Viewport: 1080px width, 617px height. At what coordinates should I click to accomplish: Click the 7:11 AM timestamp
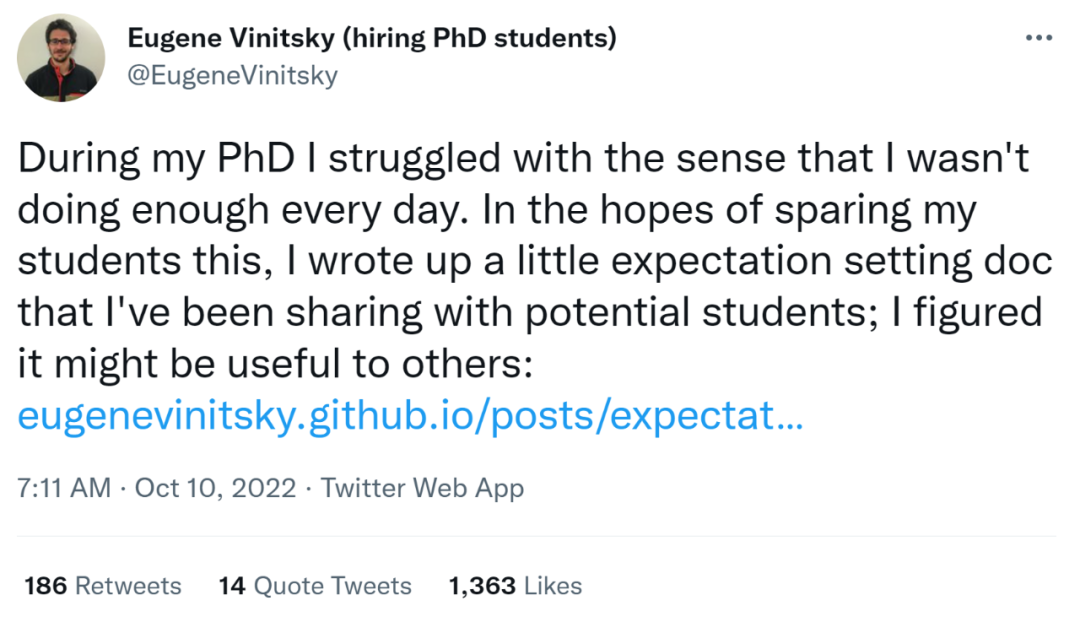[64, 488]
